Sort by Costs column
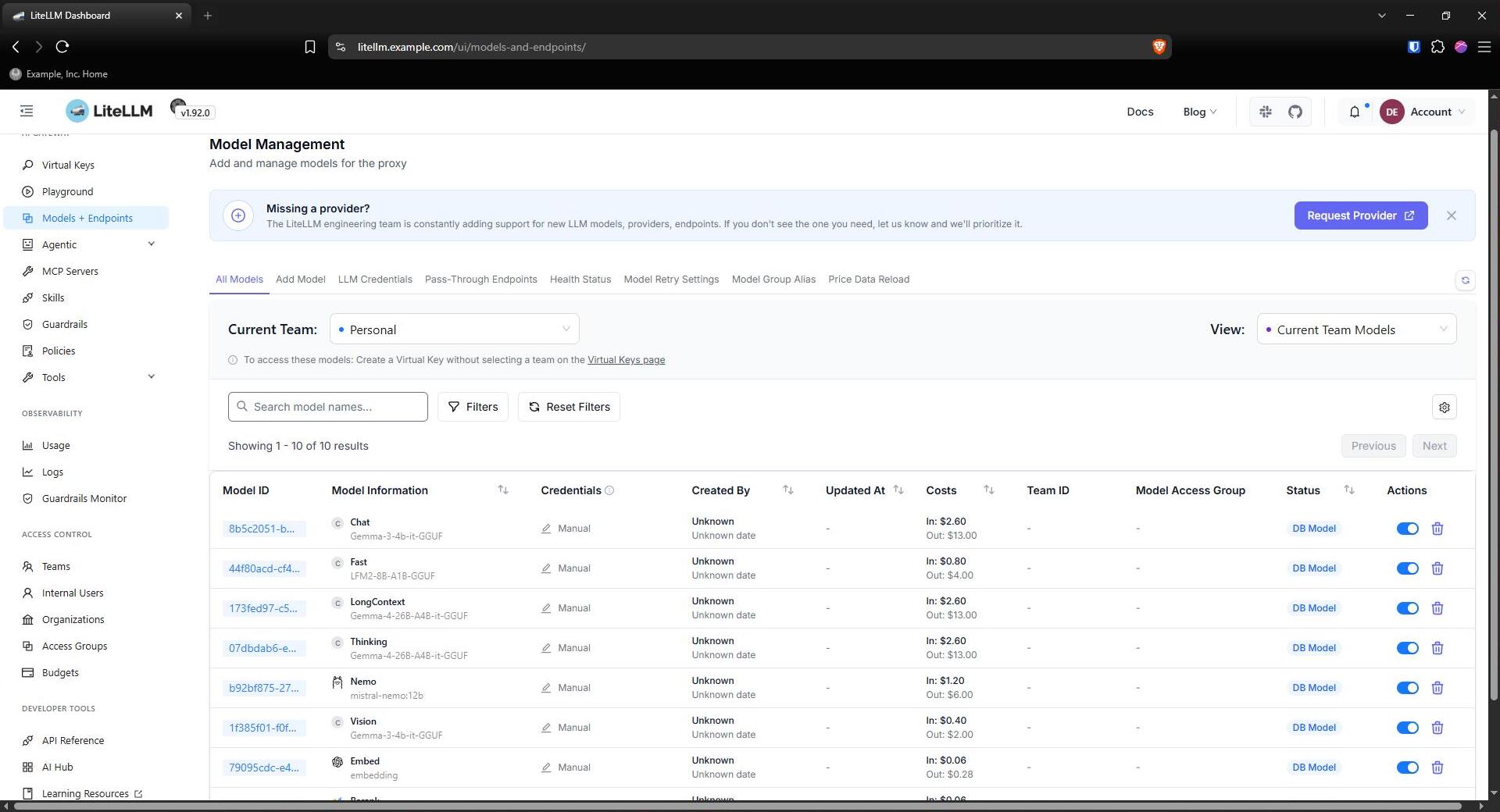The image size is (1500, 812). [x=989, y=490]
